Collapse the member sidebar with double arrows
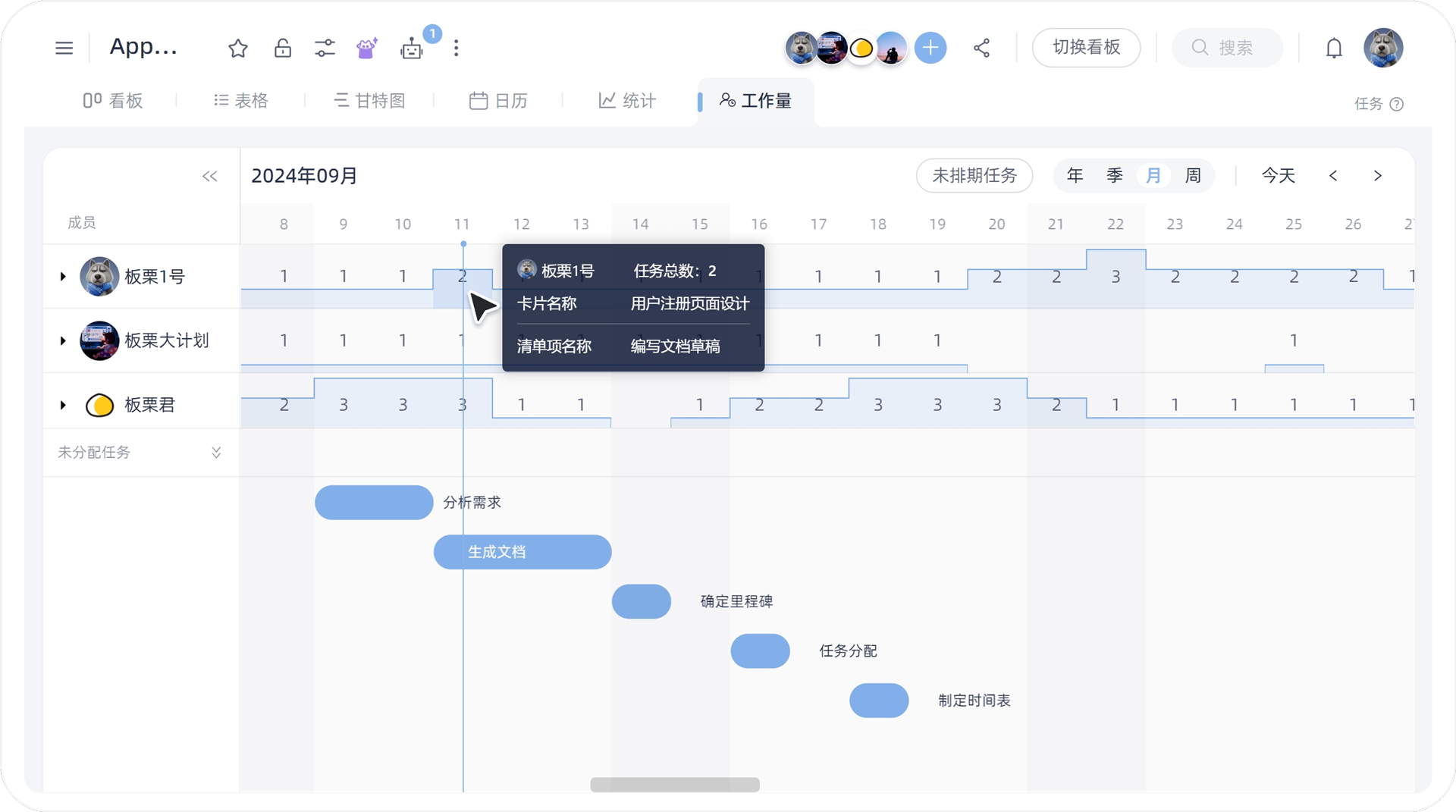The height and width of the screenshot is (812, 1456). (x=210, y=175)
